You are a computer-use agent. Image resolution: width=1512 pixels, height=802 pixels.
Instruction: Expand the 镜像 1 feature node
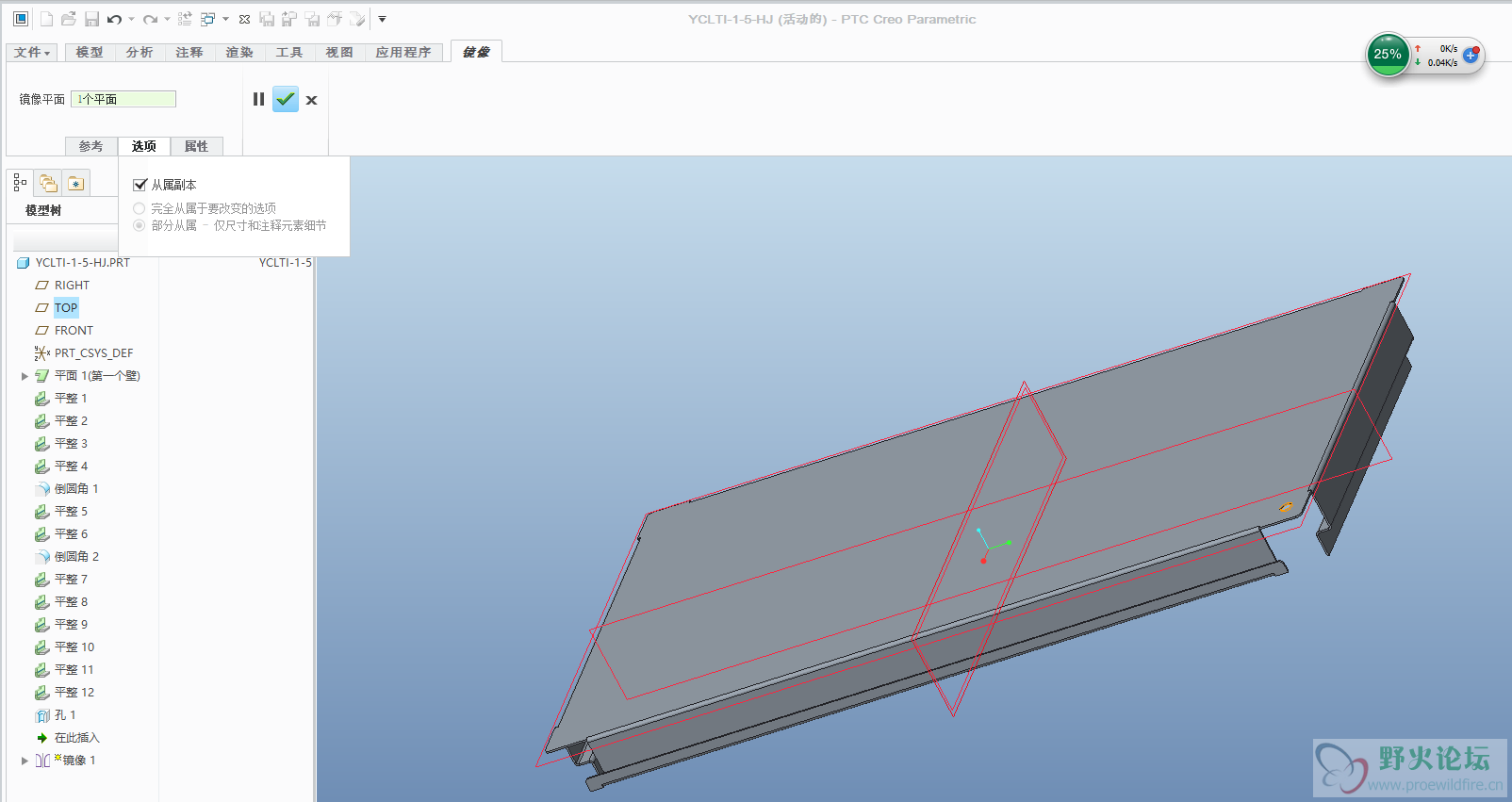tap(25, 761)
